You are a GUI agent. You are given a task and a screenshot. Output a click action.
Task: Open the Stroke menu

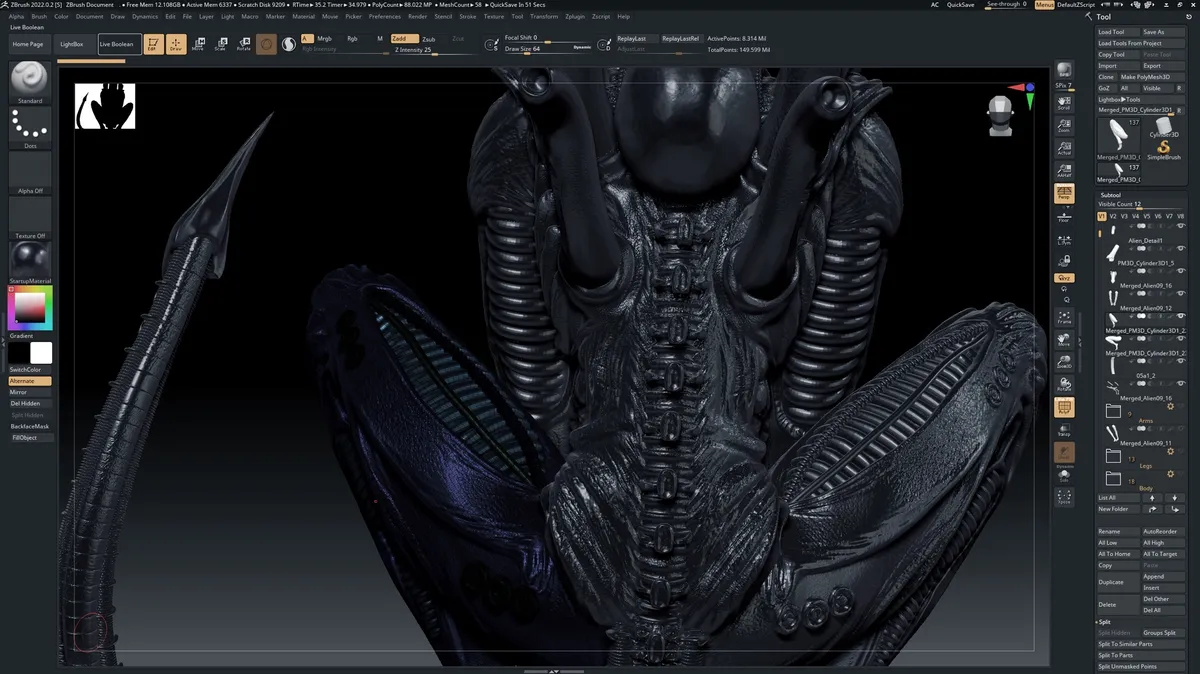click(x=468, y=17)
